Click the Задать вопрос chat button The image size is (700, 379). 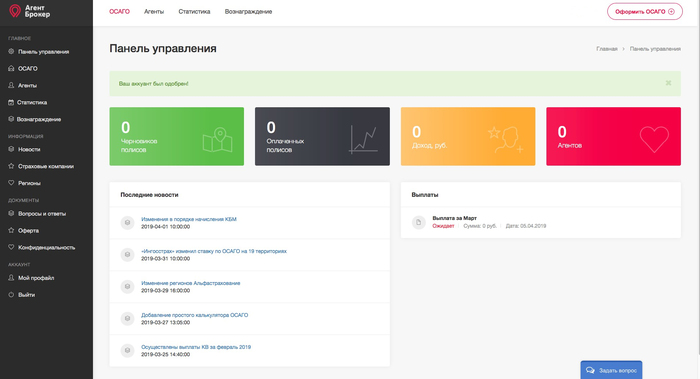[611, 370]
